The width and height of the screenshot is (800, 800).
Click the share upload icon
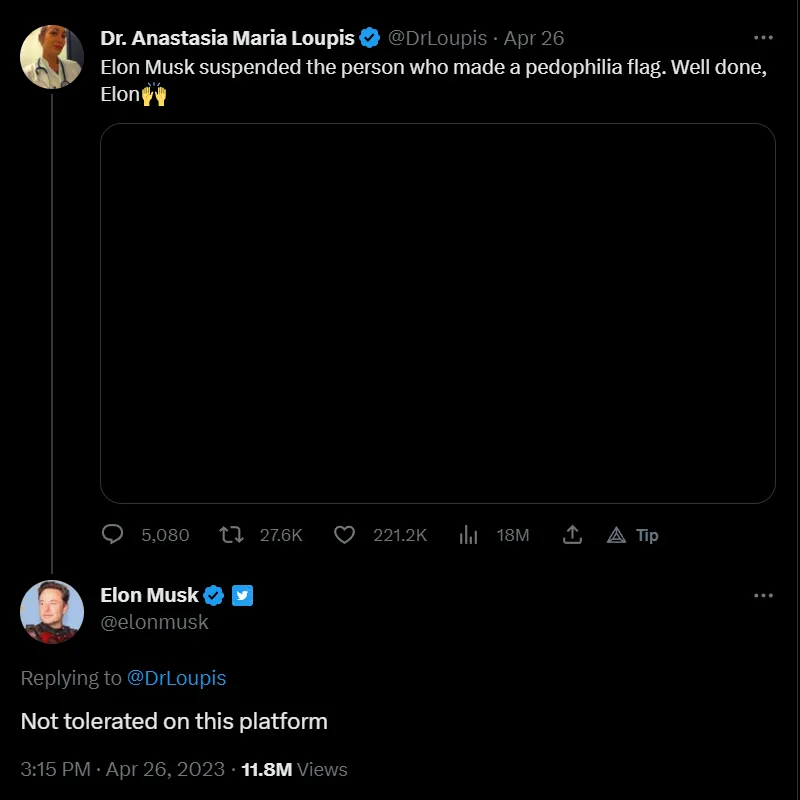[x=572, y=535]
